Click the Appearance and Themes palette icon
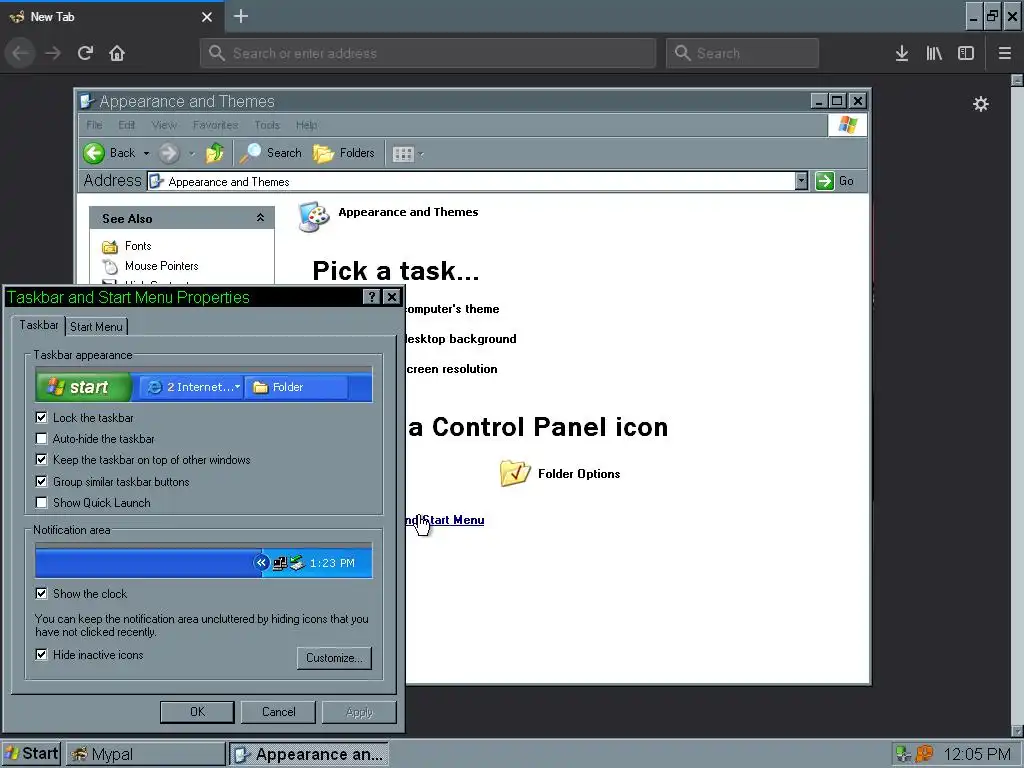The width and height of the screenshot is (1024, 768). tap(314, 217)
